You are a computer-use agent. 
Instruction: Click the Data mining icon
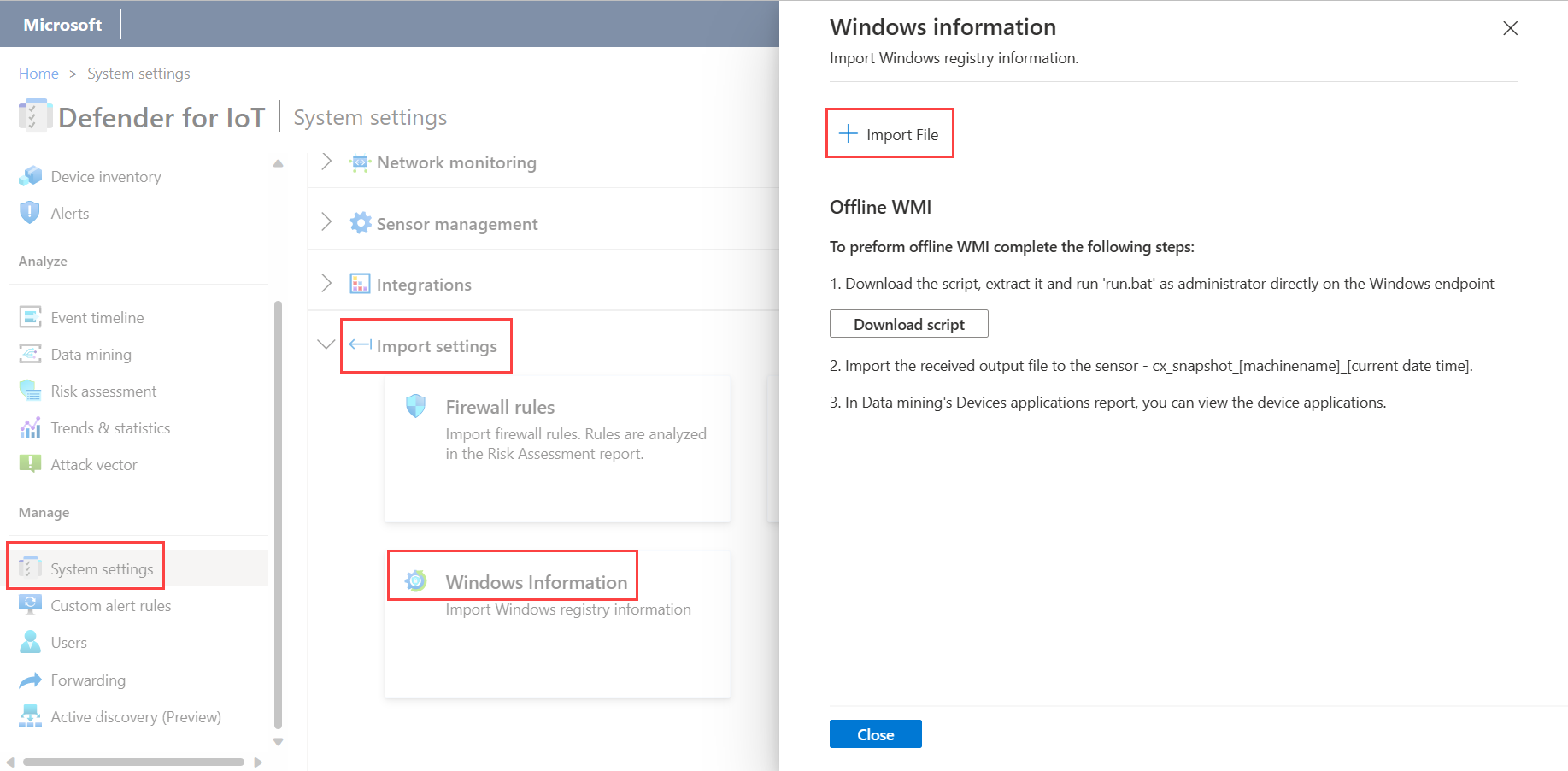(30, 354)
